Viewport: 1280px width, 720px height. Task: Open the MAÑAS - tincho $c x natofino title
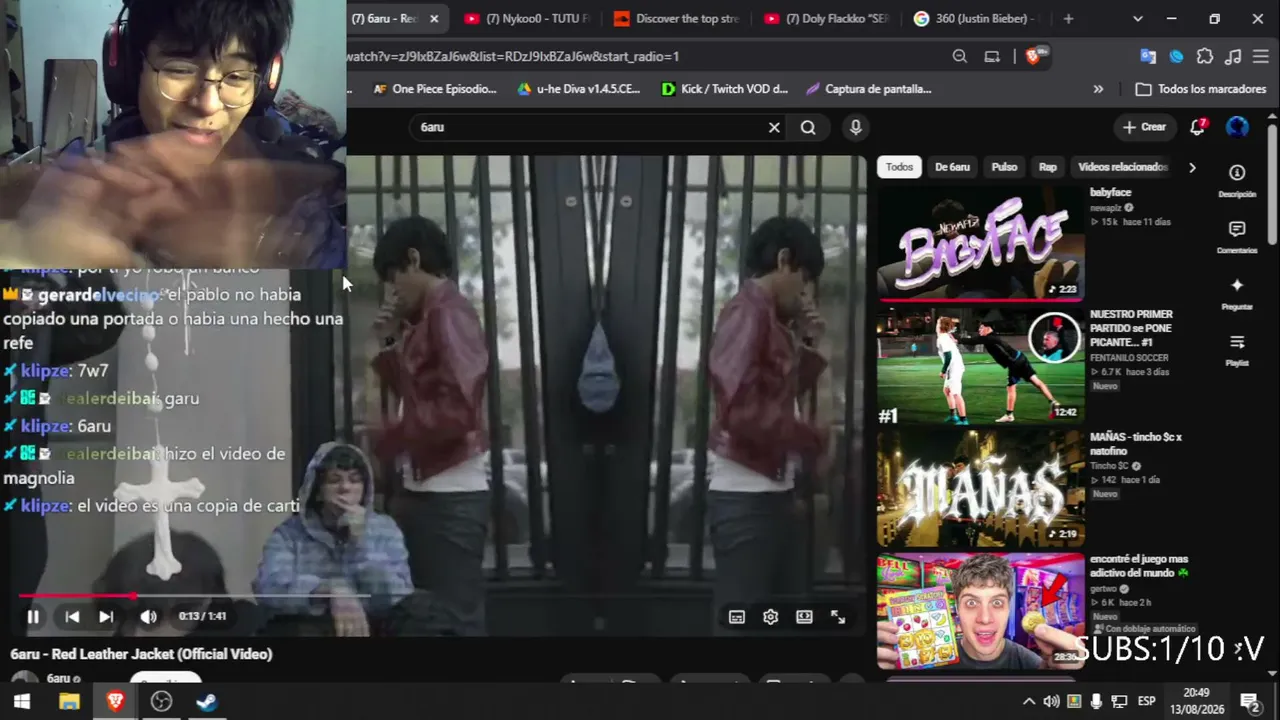coord(1136,444)
